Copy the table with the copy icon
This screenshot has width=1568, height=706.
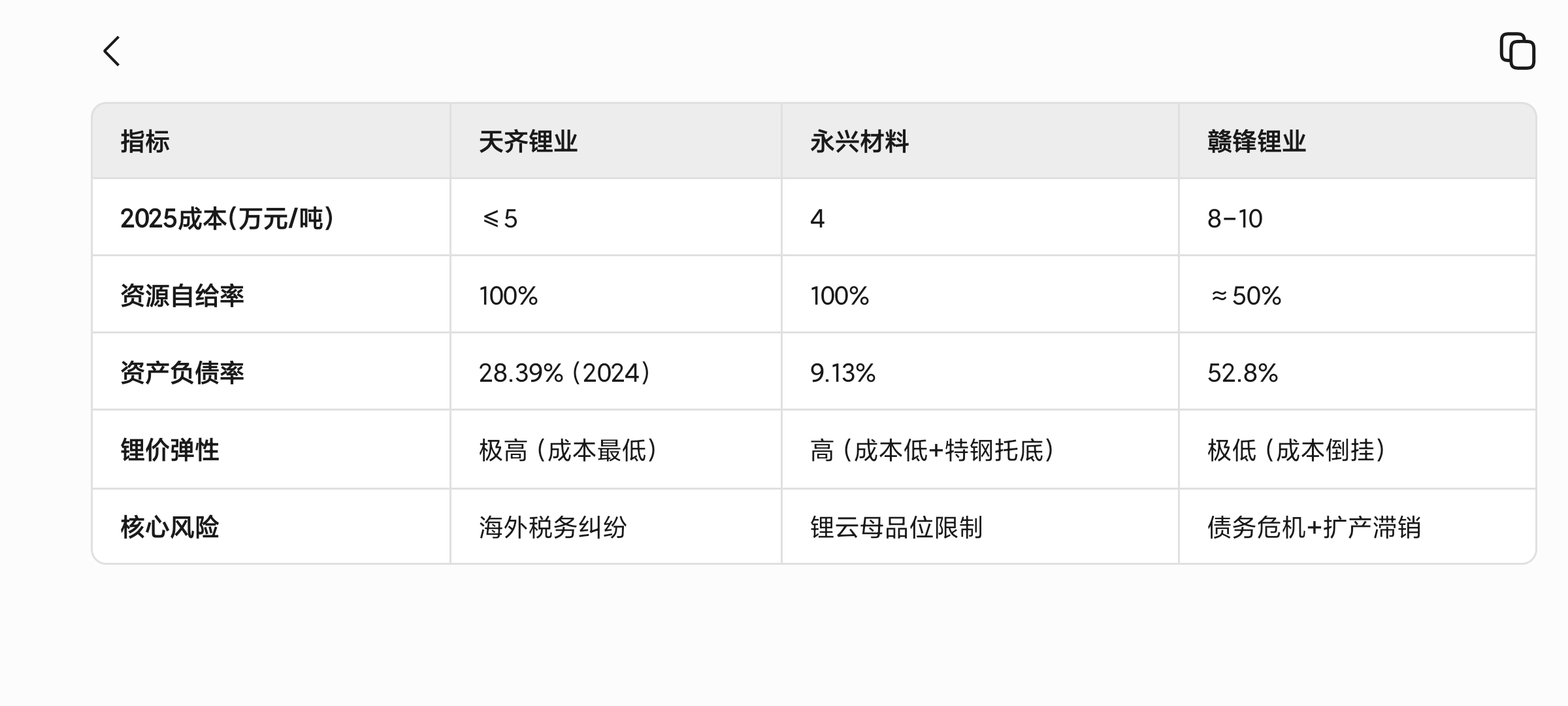pyautogui.click(x=1517, y=50)
